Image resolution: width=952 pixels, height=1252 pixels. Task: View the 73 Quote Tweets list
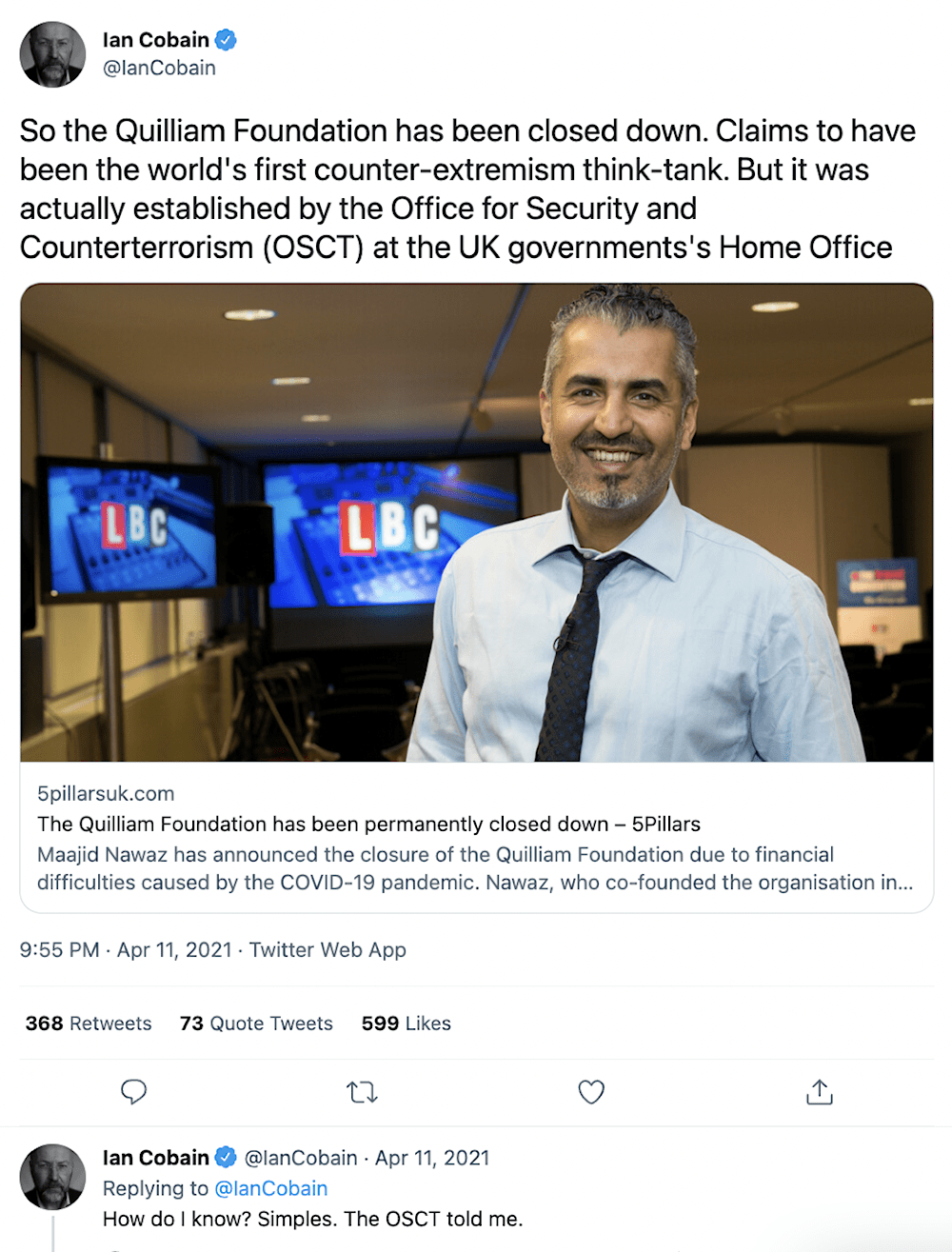click(256, 1023)
